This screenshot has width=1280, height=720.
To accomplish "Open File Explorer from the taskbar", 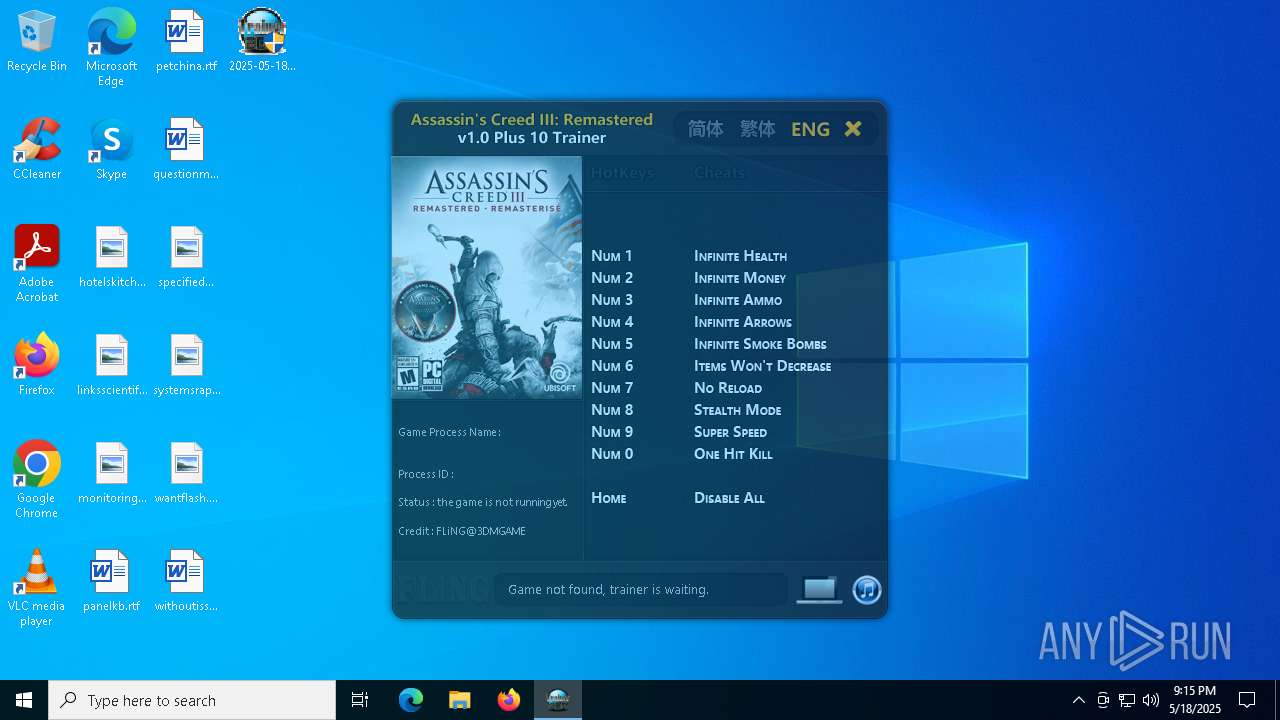I will click(460, 700).
